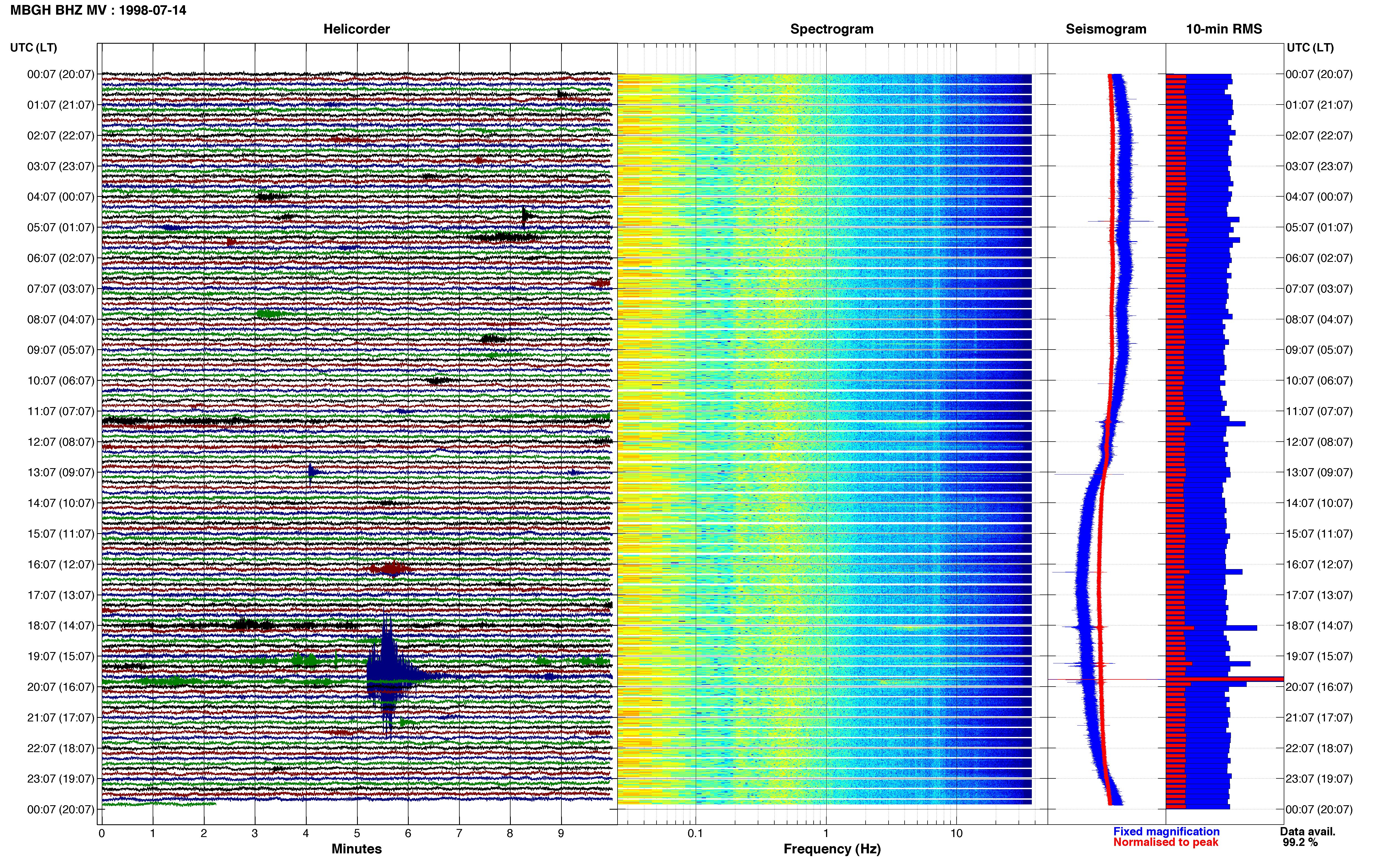Click the dark red event burst near 16:07
Image resolution: width=1388 pixels, height=868 pixels.
[x=392, y=569]
